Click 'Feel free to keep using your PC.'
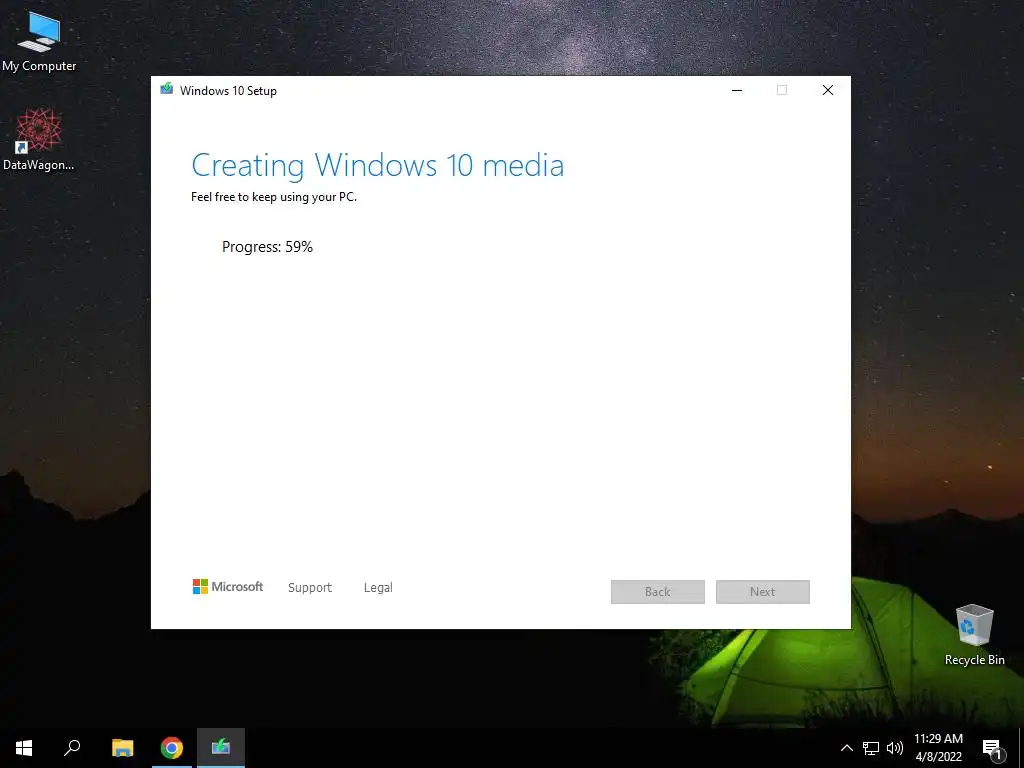This screenshot has height=768, width=1024. pos(274,197)
